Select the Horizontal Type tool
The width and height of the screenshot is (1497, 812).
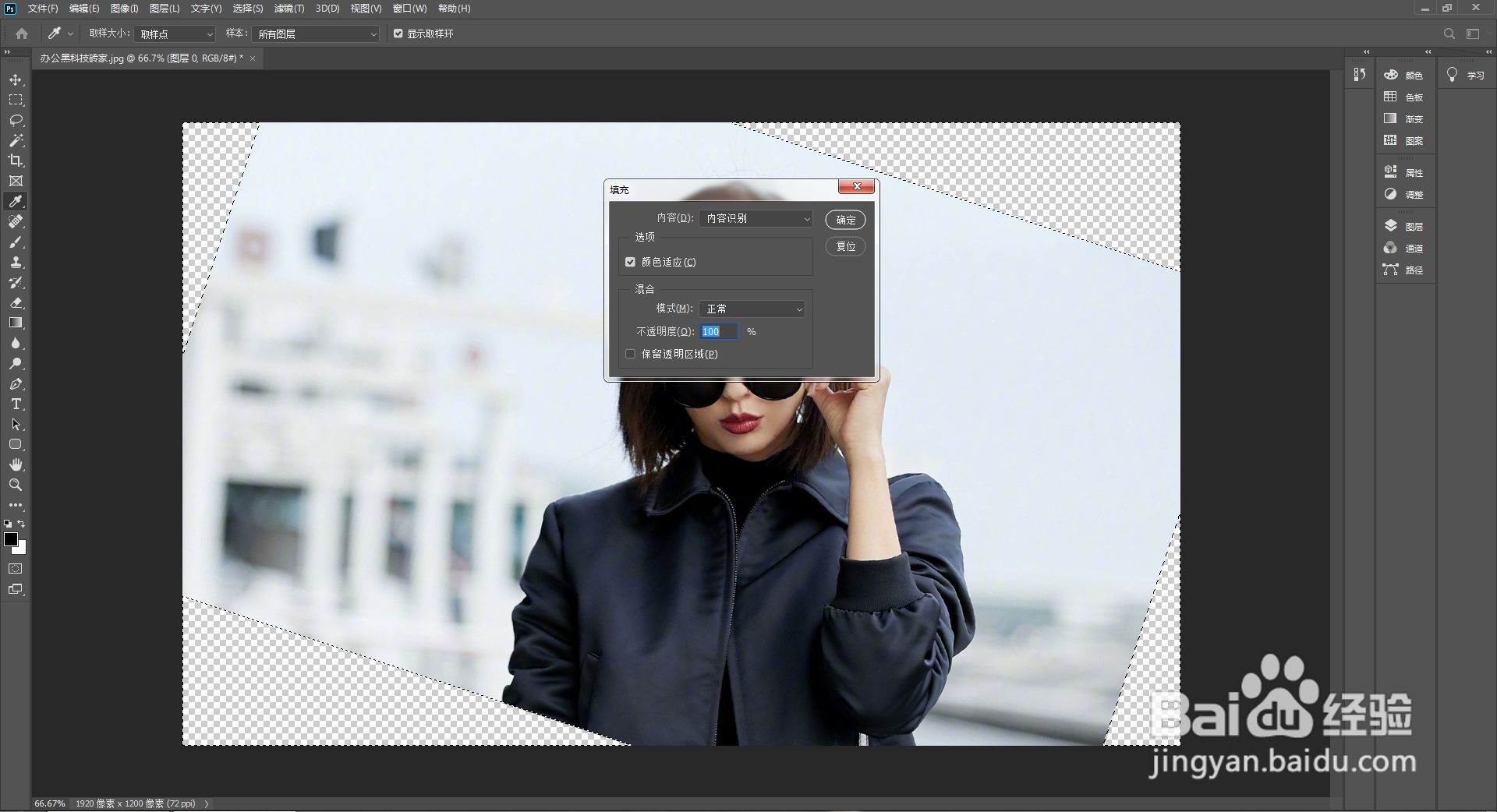click(x=16, y=404)
